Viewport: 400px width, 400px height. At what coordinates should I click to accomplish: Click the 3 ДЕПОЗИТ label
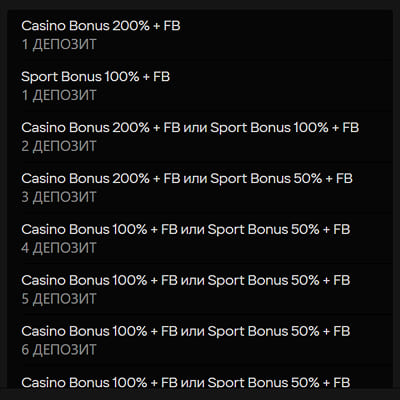[x=59, y=197]
